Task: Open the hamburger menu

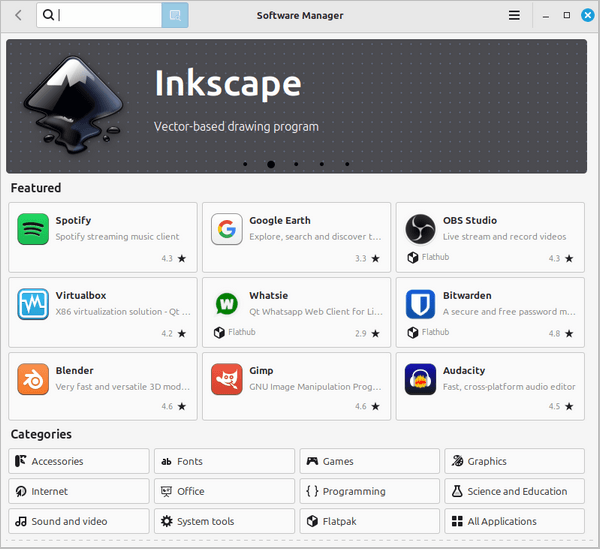Action: [514, 15]
